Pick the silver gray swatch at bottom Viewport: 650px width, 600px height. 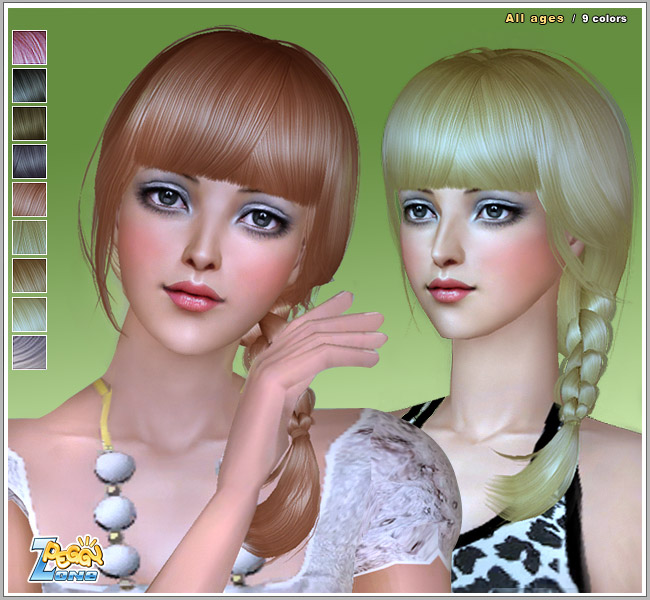(x=29, y=351)
